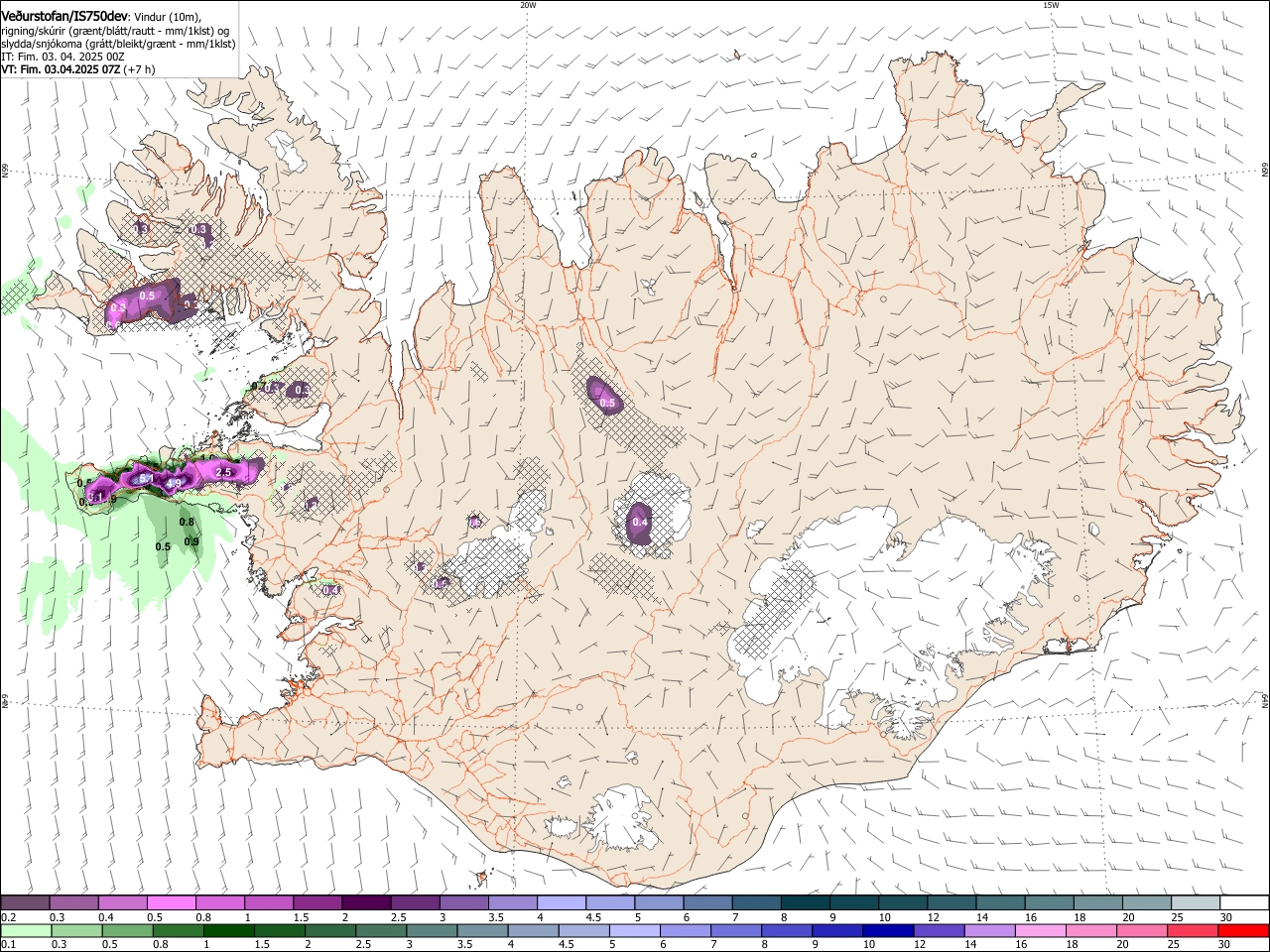Click the 20W longitude label

point(528,5)
